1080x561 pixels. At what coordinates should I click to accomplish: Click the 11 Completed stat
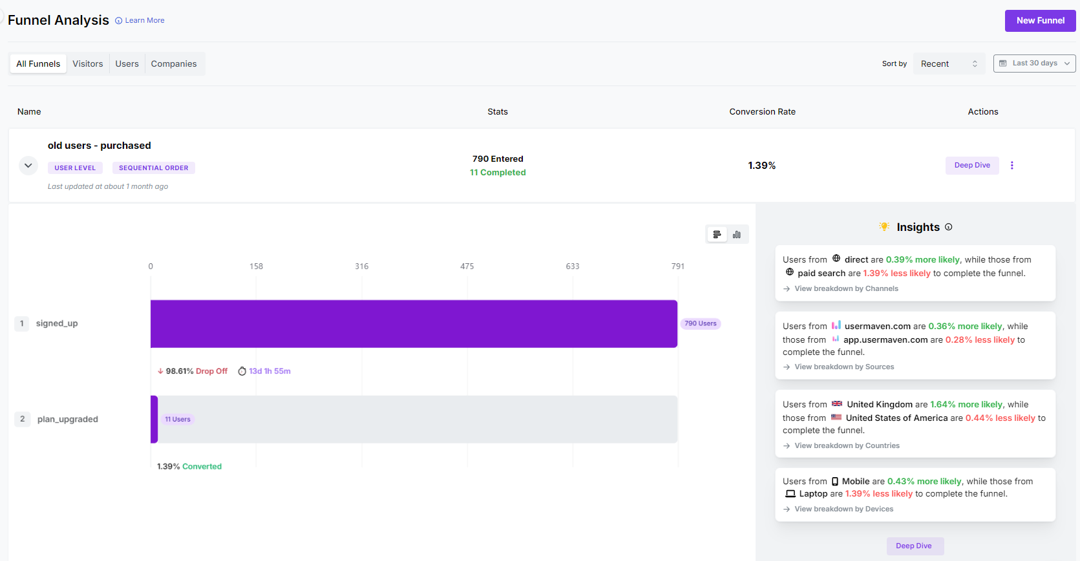[498, 172]
